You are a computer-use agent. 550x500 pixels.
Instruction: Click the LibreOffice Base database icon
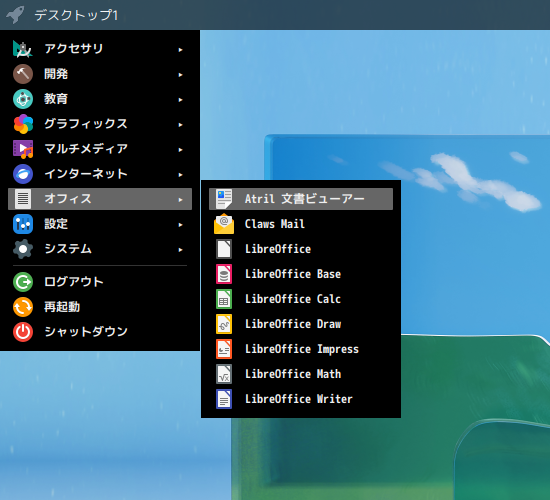[x=224, y=274]
